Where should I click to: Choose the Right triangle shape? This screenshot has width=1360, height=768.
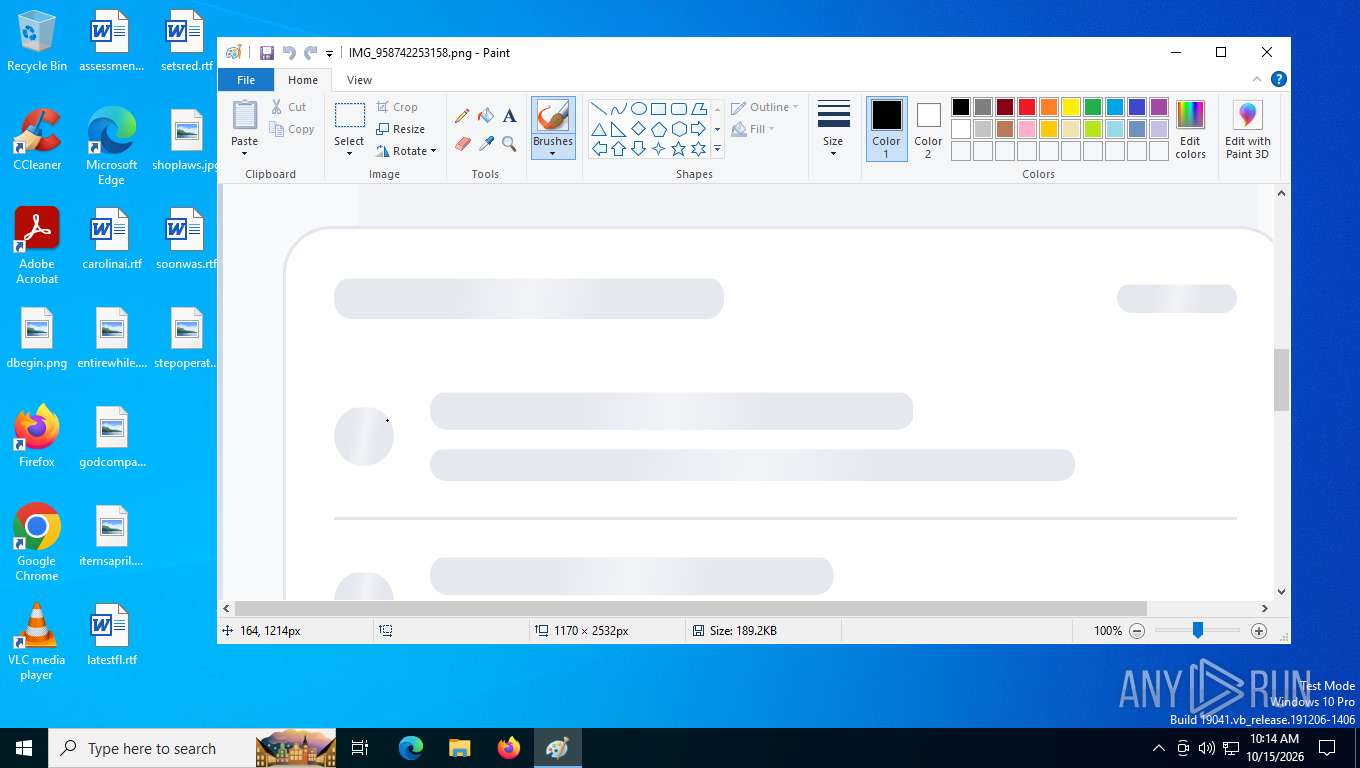(619, 129)
